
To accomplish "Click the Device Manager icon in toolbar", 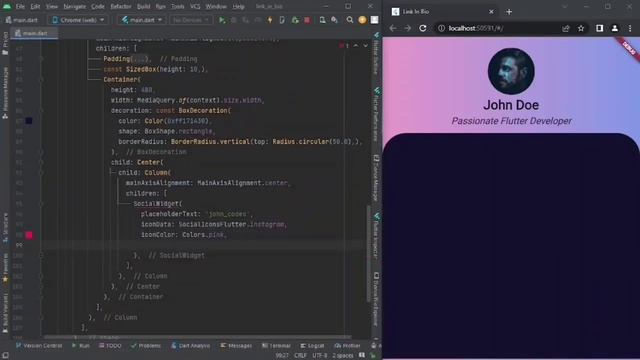I will click(322, 20).
